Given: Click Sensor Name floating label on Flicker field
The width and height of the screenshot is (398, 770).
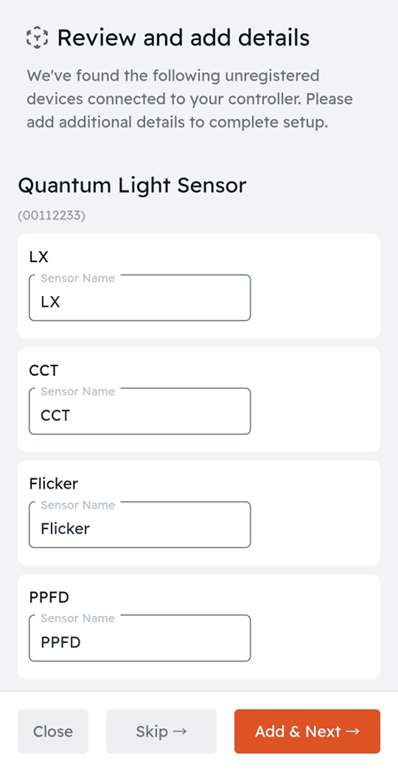Looking at the screenshot, I should coord(78,505).
